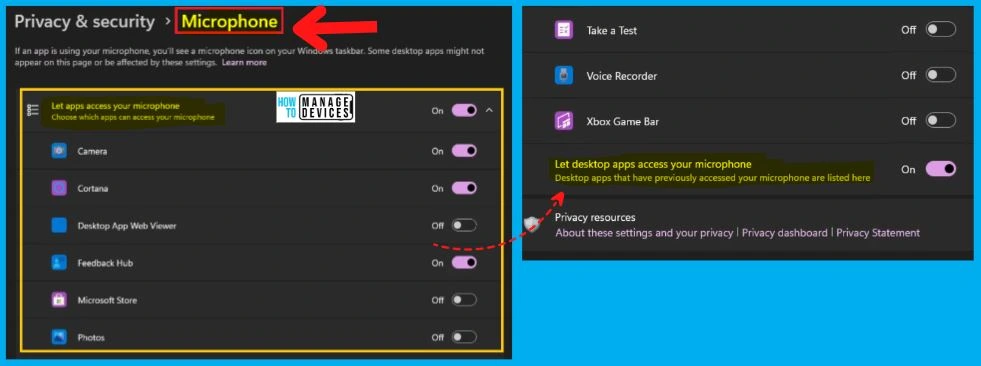Disable Cortana microphone access switch
The image size is (981, 366).
point(464,188)
